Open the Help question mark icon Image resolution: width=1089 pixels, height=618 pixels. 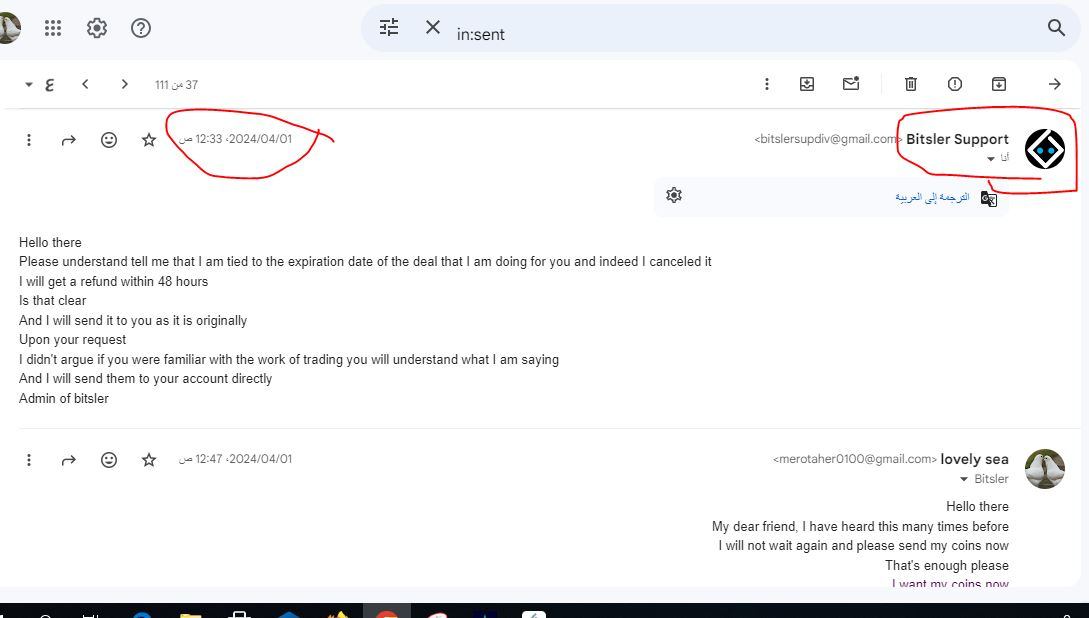click(141, 28)
